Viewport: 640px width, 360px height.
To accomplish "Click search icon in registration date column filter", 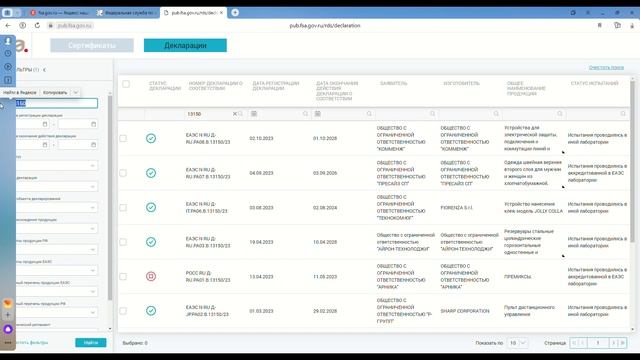I will (305, 114).
